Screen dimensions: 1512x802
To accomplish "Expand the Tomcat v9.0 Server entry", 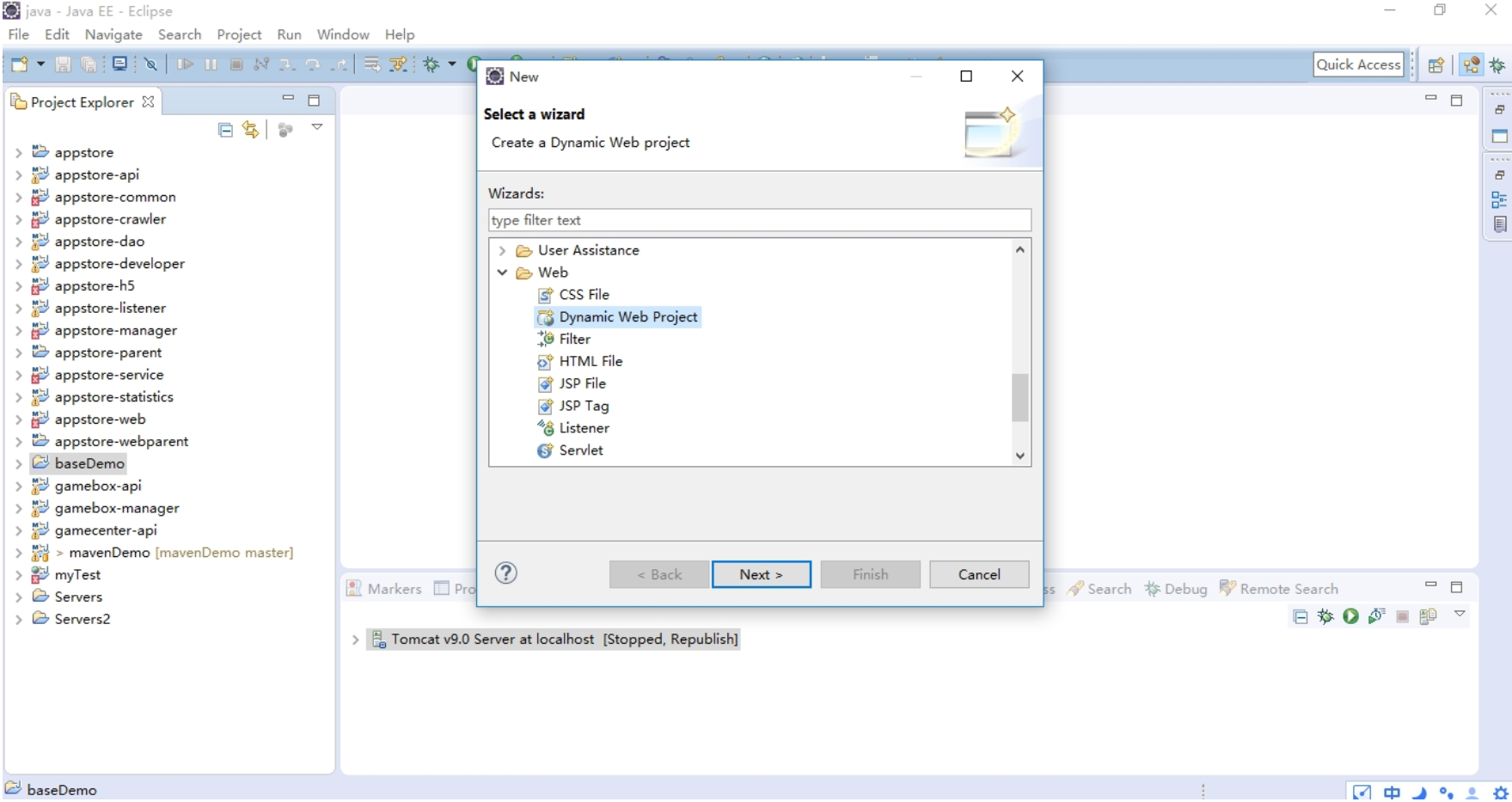I will pyautogui.click(x=355, y=639).
